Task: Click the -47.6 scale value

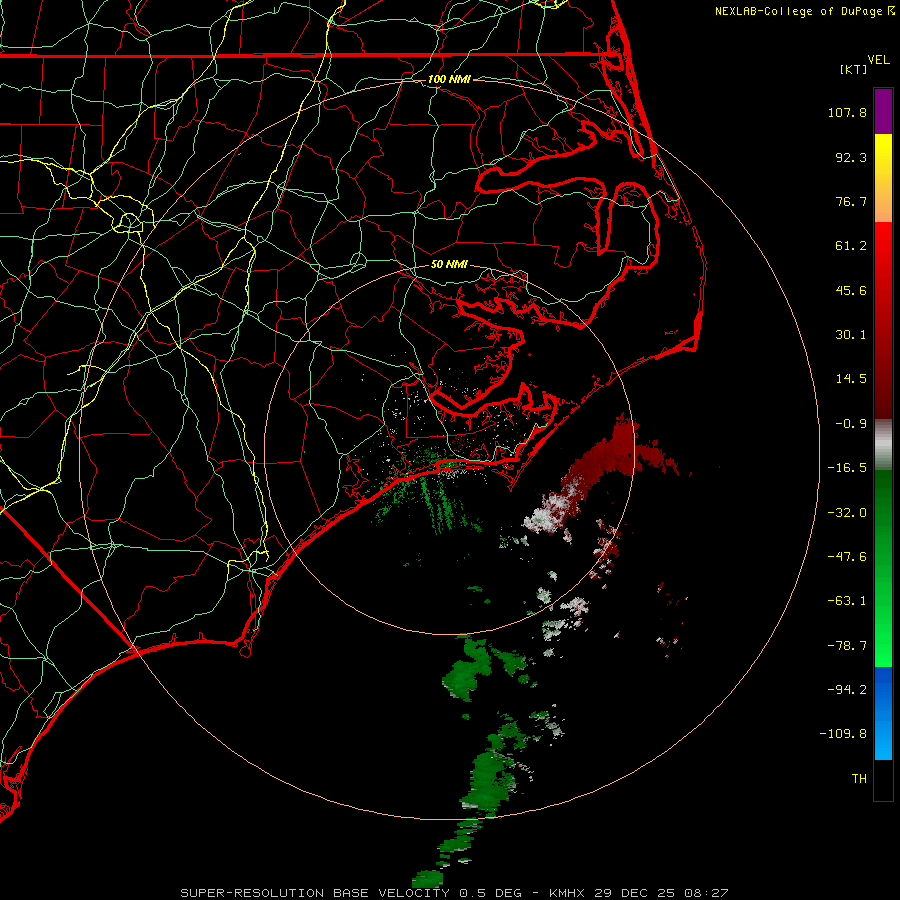Action: pyautogui.click(x=847, y=557)
